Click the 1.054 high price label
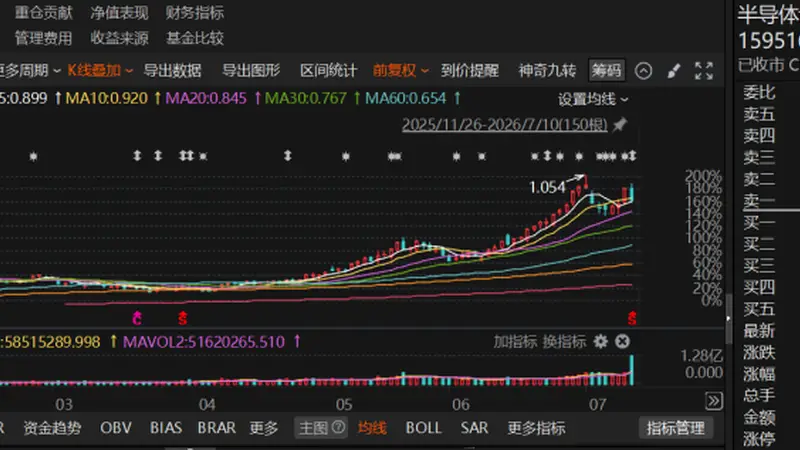This screenshot has height=450, width=800. 547,187
